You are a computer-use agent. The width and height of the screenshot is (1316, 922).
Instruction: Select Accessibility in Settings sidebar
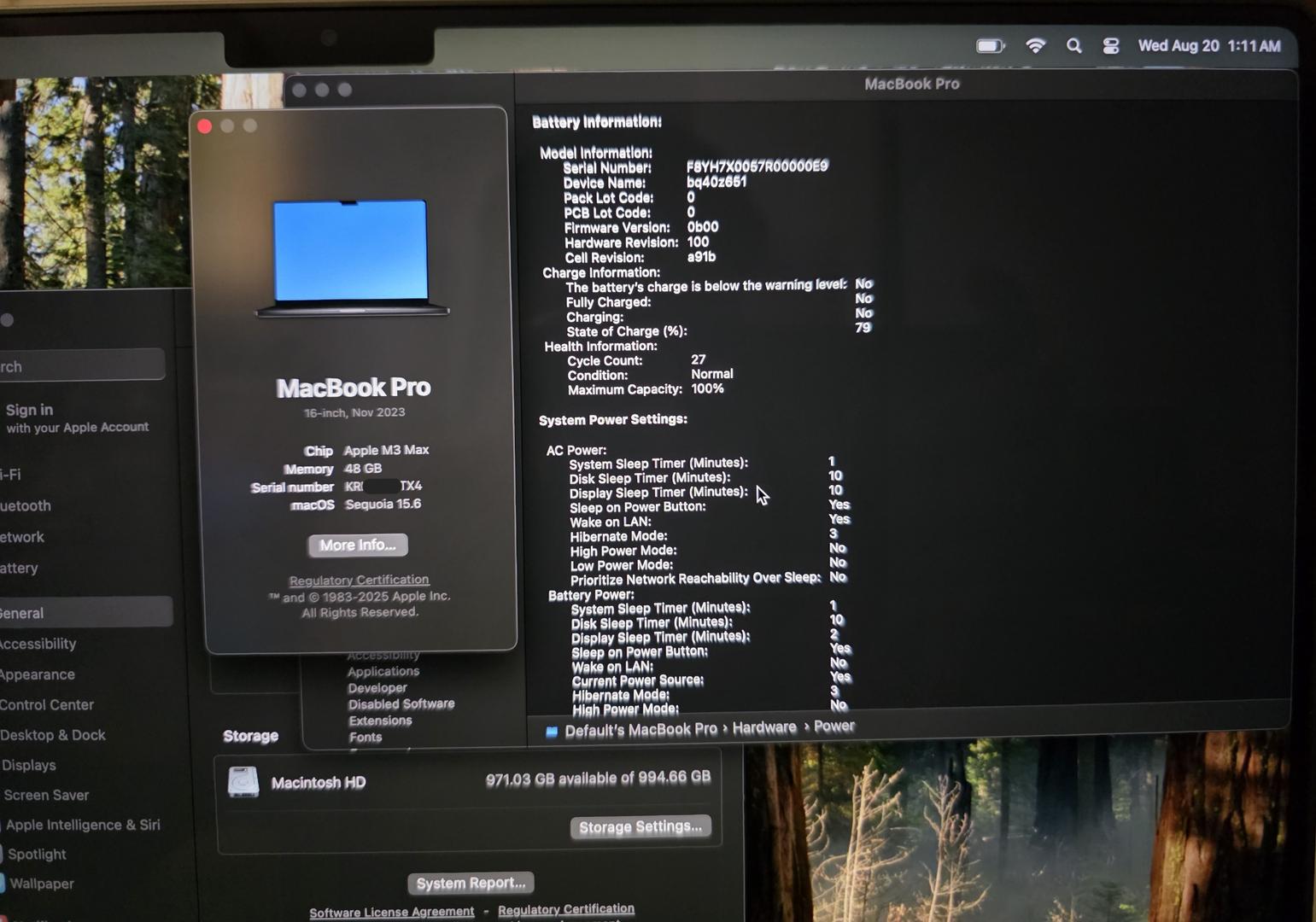pos(38,644)
